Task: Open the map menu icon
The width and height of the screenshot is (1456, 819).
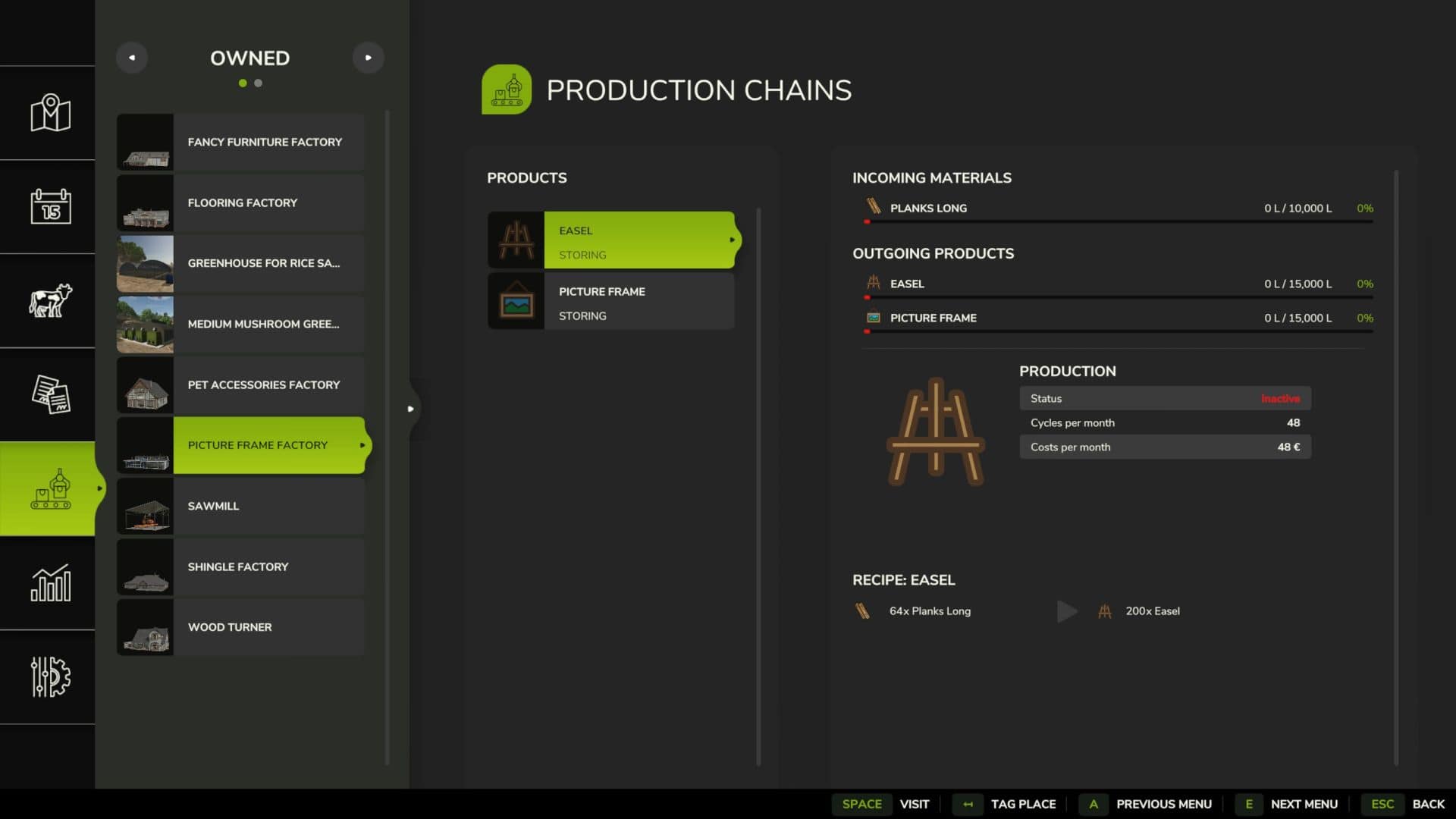Action: tap(50, 113)
